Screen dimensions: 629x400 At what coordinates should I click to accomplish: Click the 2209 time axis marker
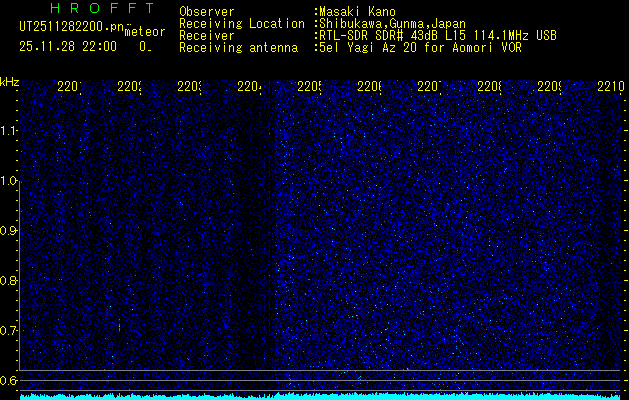(549, 86)
